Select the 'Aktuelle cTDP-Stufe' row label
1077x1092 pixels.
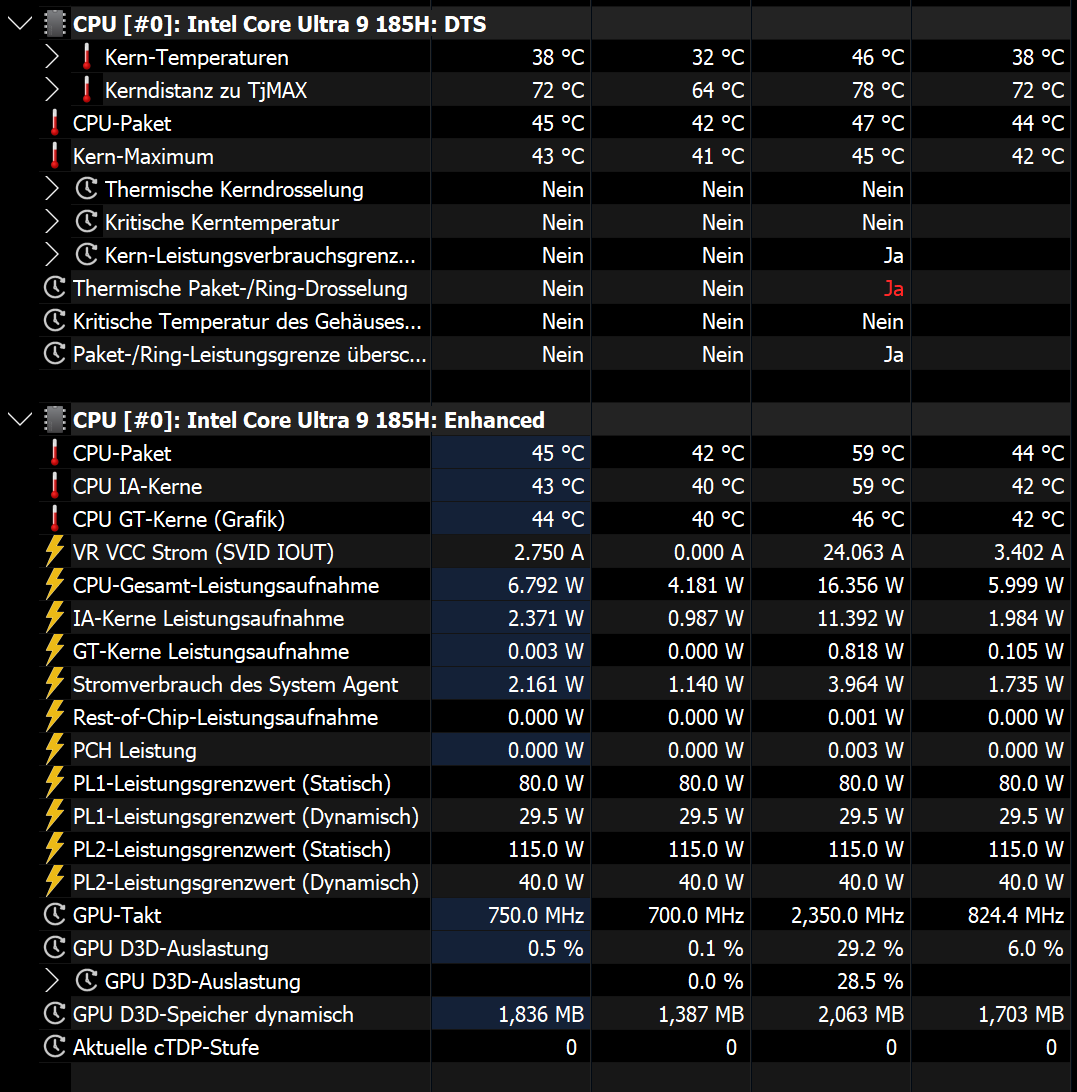pyautogui.click(x=166, y=1047)
